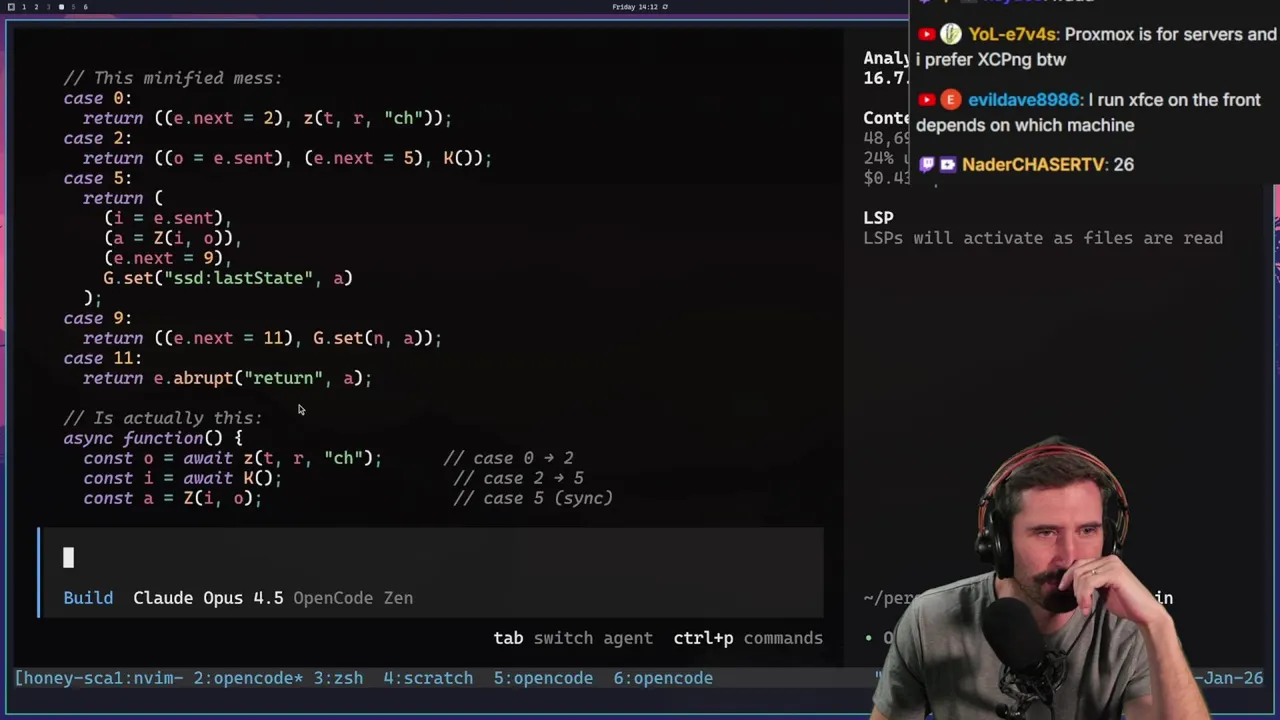The width and height of the screenshot is (1280, 720).
Task: Click the '// case 2 → 5' comment
Action: pos(518,478)
